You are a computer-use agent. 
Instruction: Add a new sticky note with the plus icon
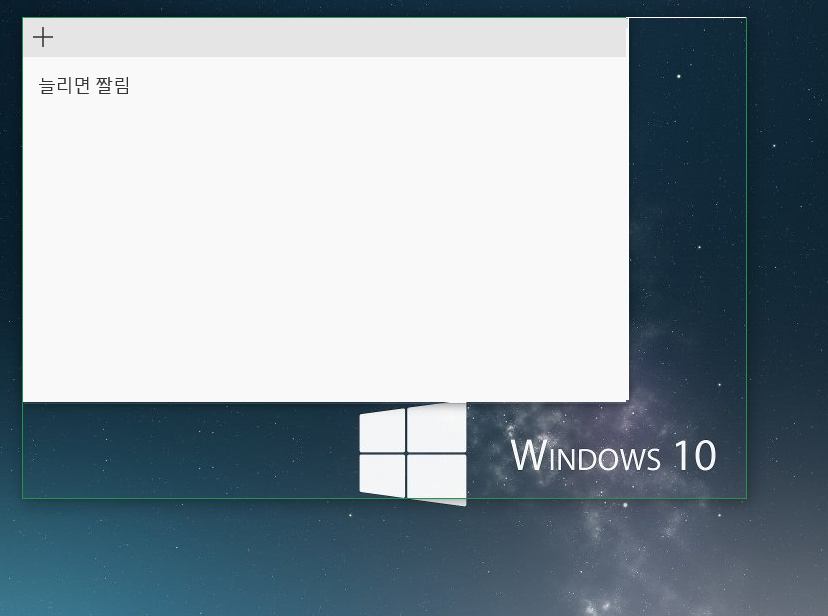point(43,37)
